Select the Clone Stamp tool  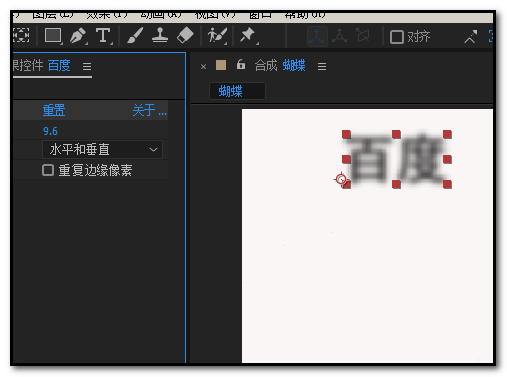160,35
